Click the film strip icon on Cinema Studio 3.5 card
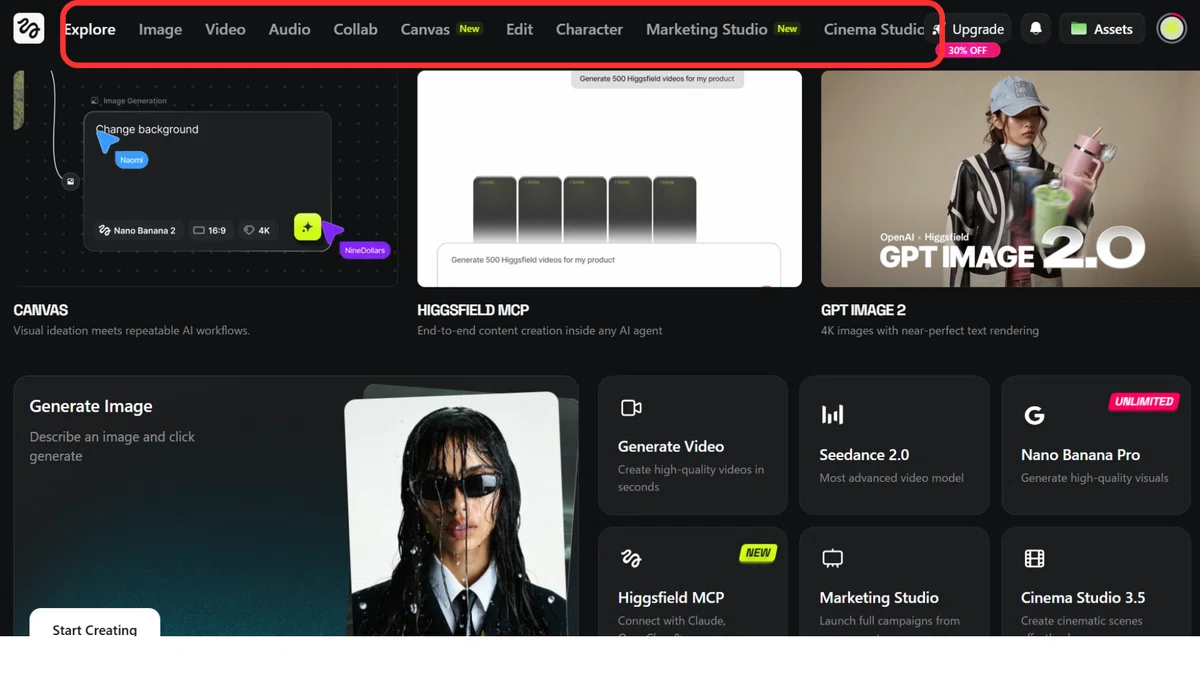1200x675 pixels. coord(1034,558)
